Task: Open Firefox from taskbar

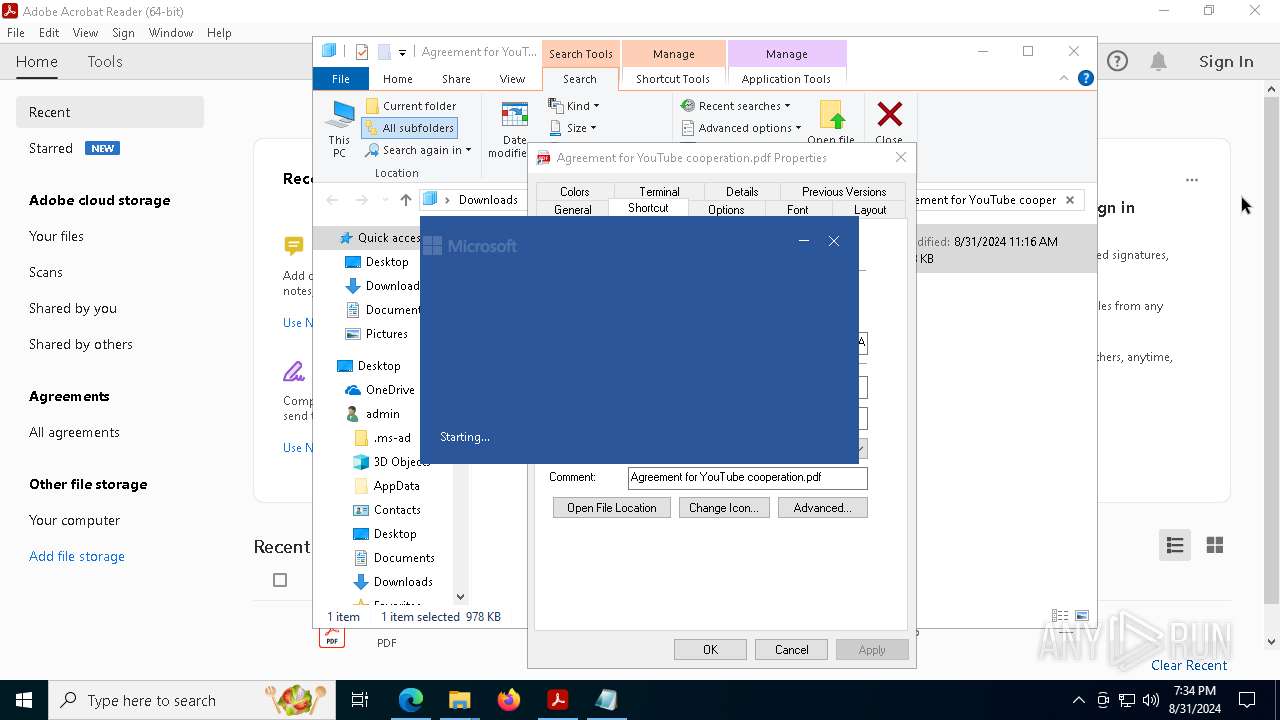Action: pos(509,700)
